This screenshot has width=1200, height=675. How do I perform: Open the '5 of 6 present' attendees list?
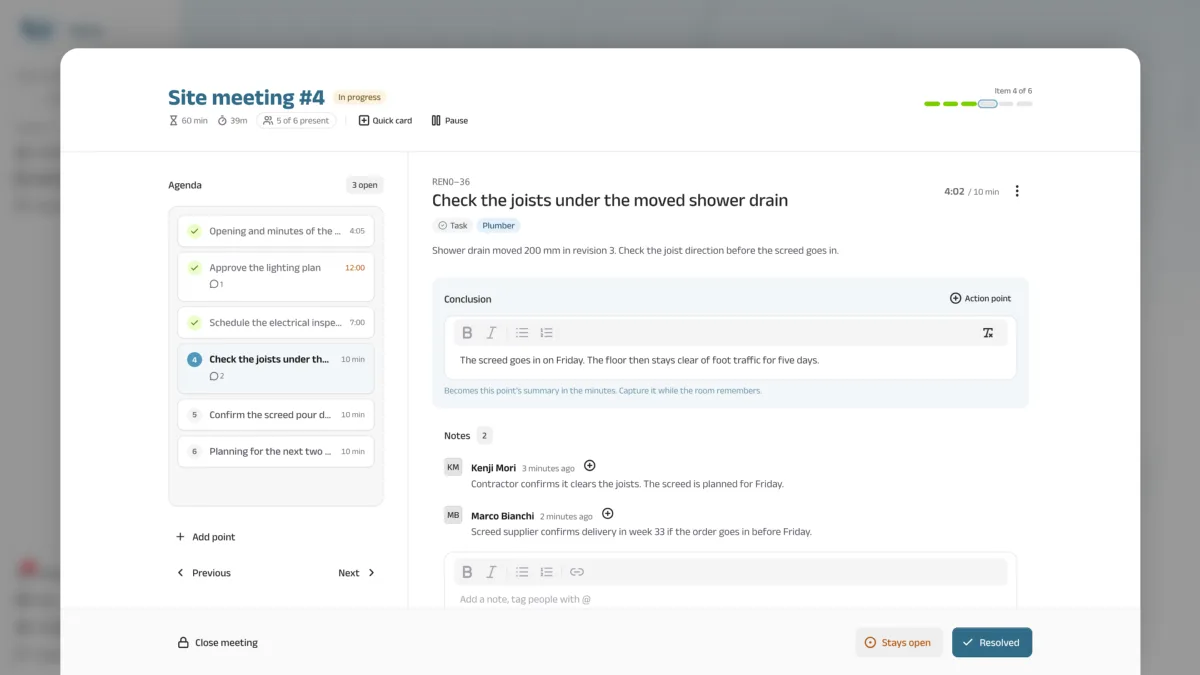(x=296, y=121)
